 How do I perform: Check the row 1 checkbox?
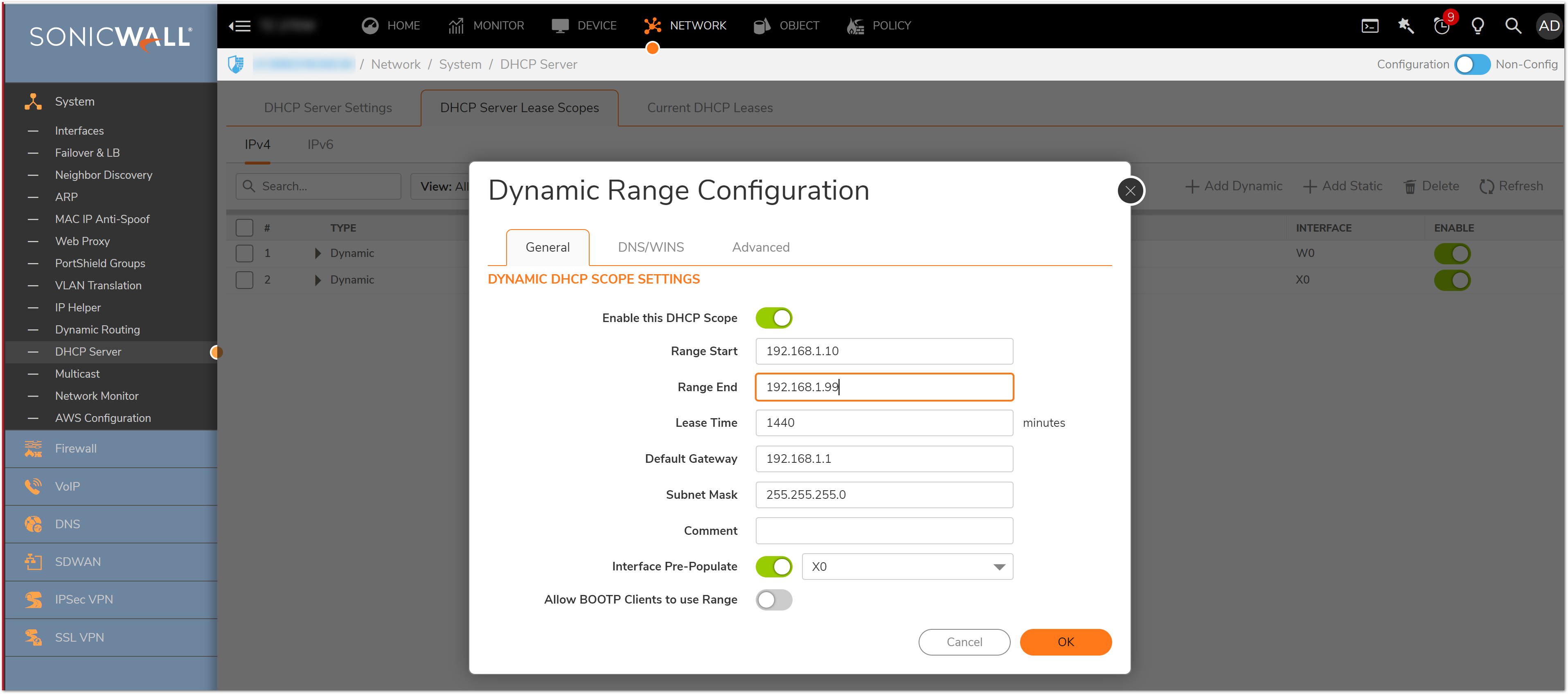244,253
